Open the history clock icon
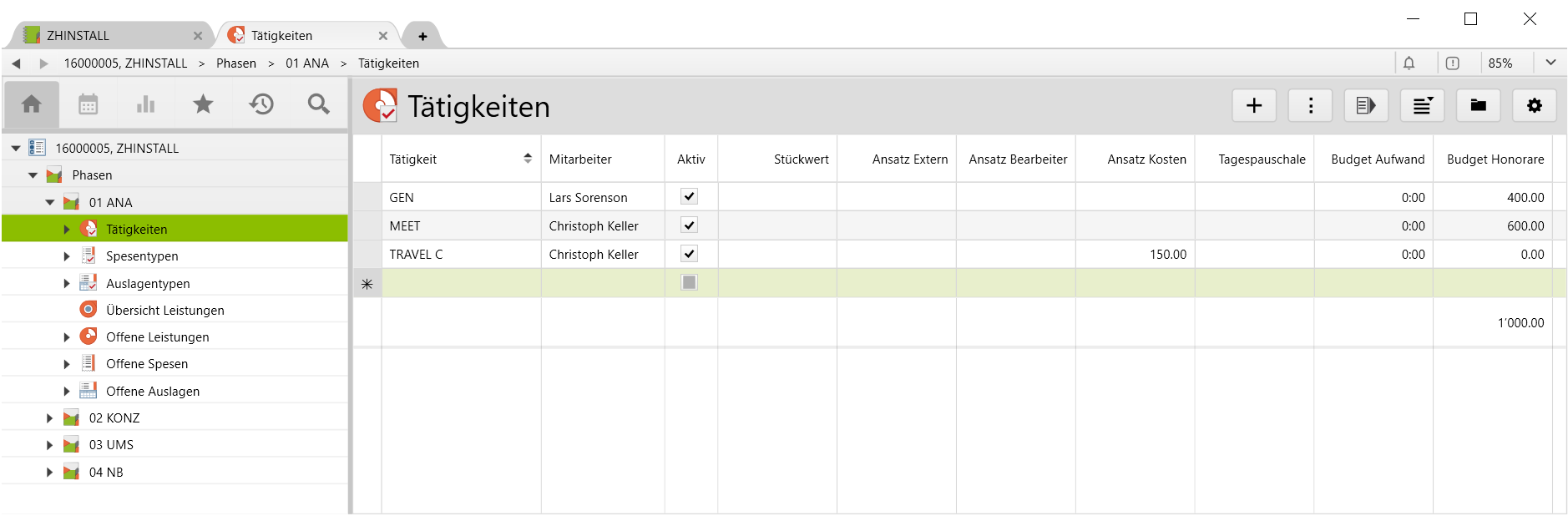Screen dimensions: 1568x516 coord(261,104)
